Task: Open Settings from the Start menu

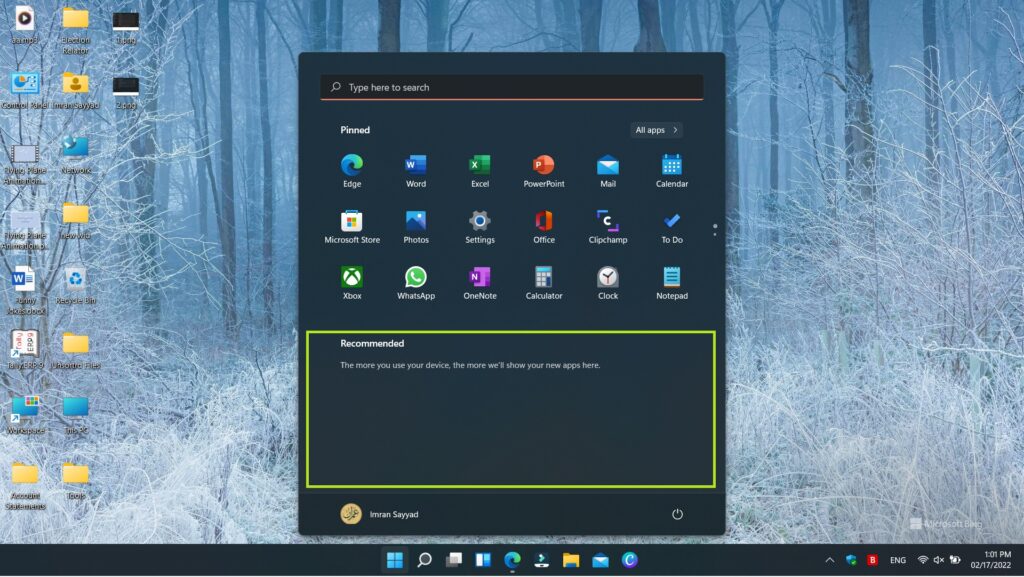Action: click(x=479, y=227)
